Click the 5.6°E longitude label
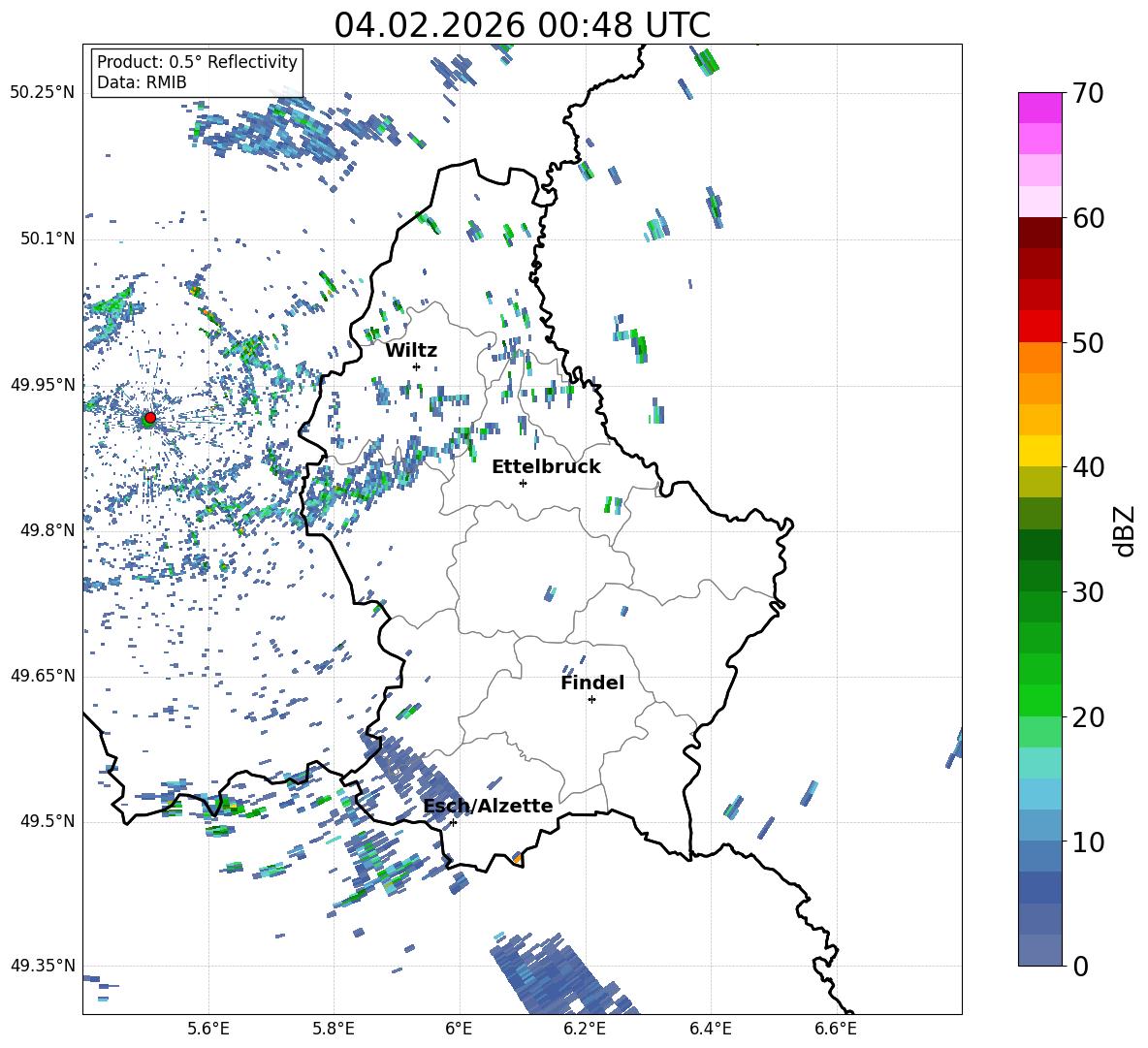Viewport: 1148px width, 1048px height. pos(208,1029)
